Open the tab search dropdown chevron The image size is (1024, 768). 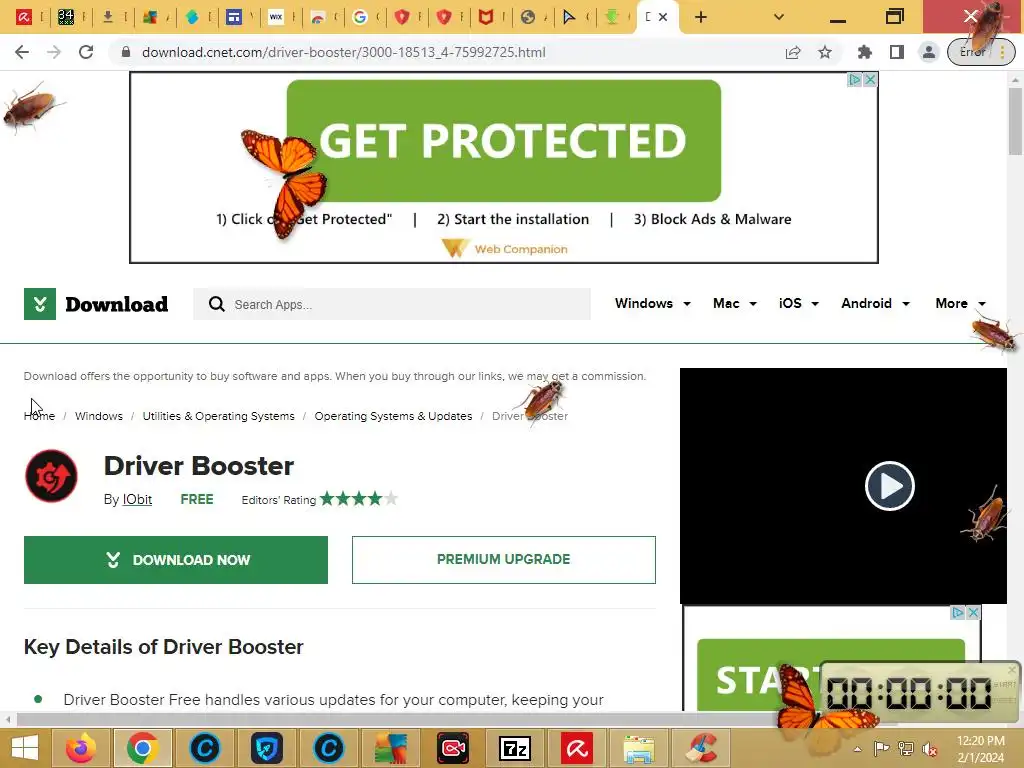pyautogui.click(x=778, y=17)
